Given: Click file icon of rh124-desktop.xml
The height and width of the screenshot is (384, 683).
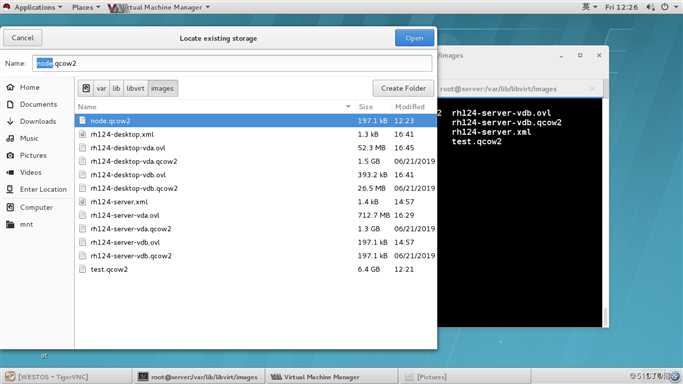Looking at the screenshot, I should (83, 135).
